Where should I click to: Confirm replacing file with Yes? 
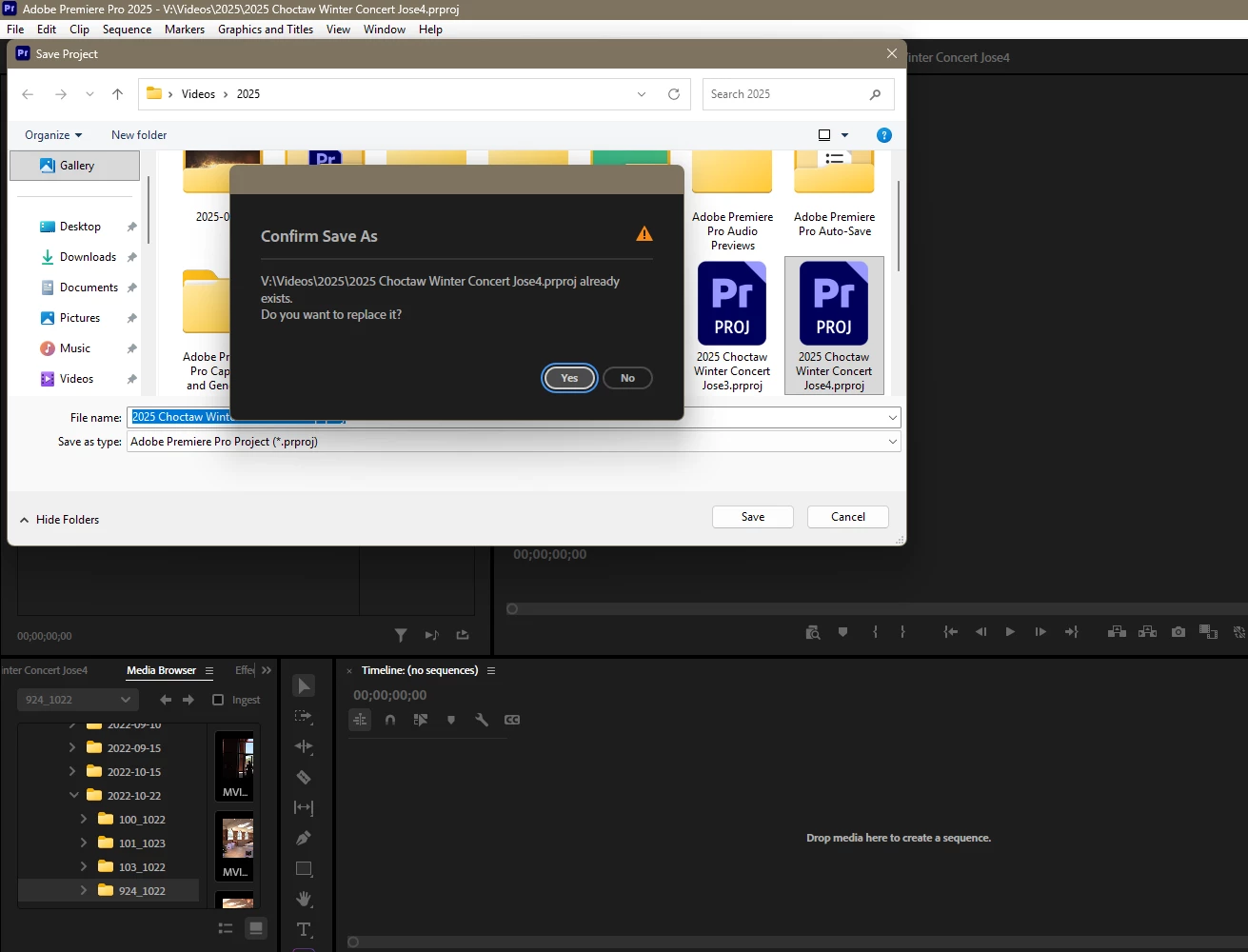point(569,378)
